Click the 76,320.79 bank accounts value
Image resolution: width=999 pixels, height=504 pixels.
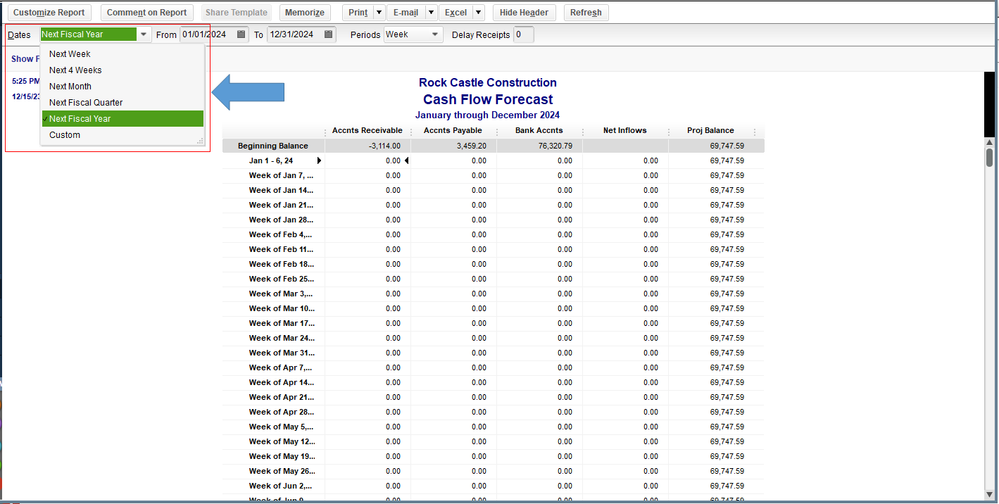click(554, 146)
